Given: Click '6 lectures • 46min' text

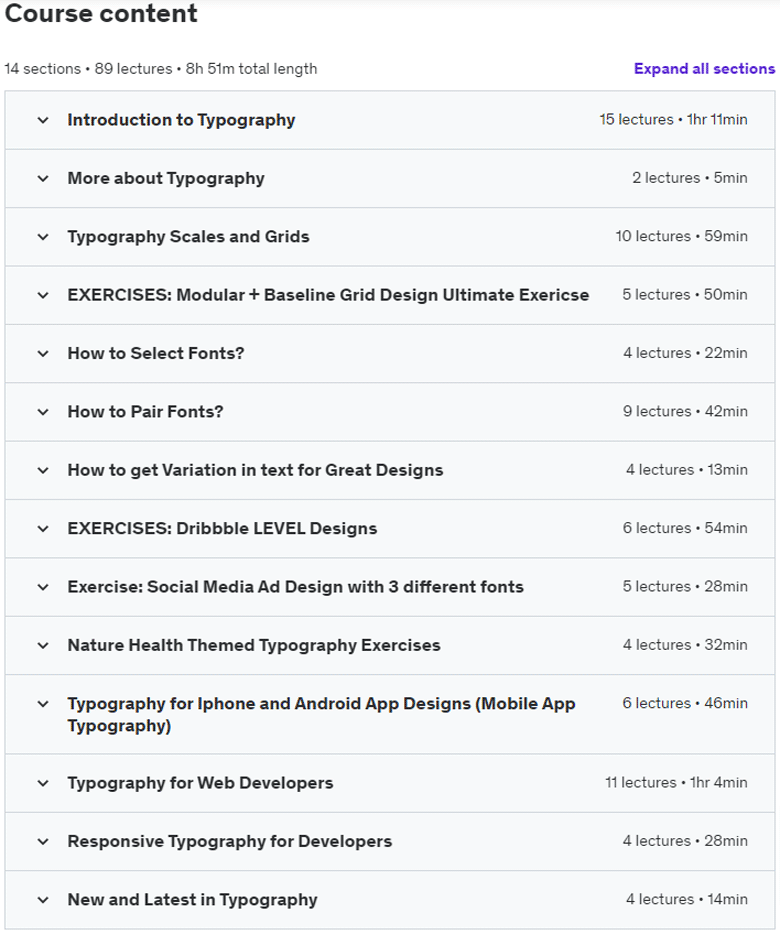Looking at the screenshot, I should point(685,703).
